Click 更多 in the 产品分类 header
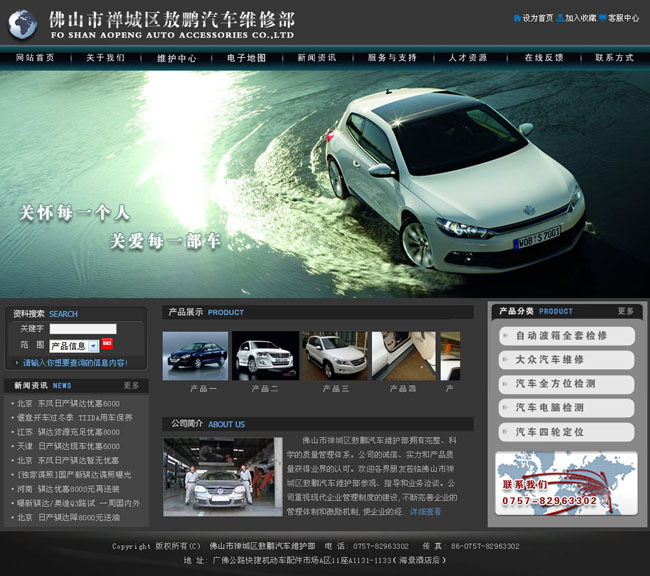The height and width of the screenshot is (576, 650). pyautogui.click(x=626, y=311)
